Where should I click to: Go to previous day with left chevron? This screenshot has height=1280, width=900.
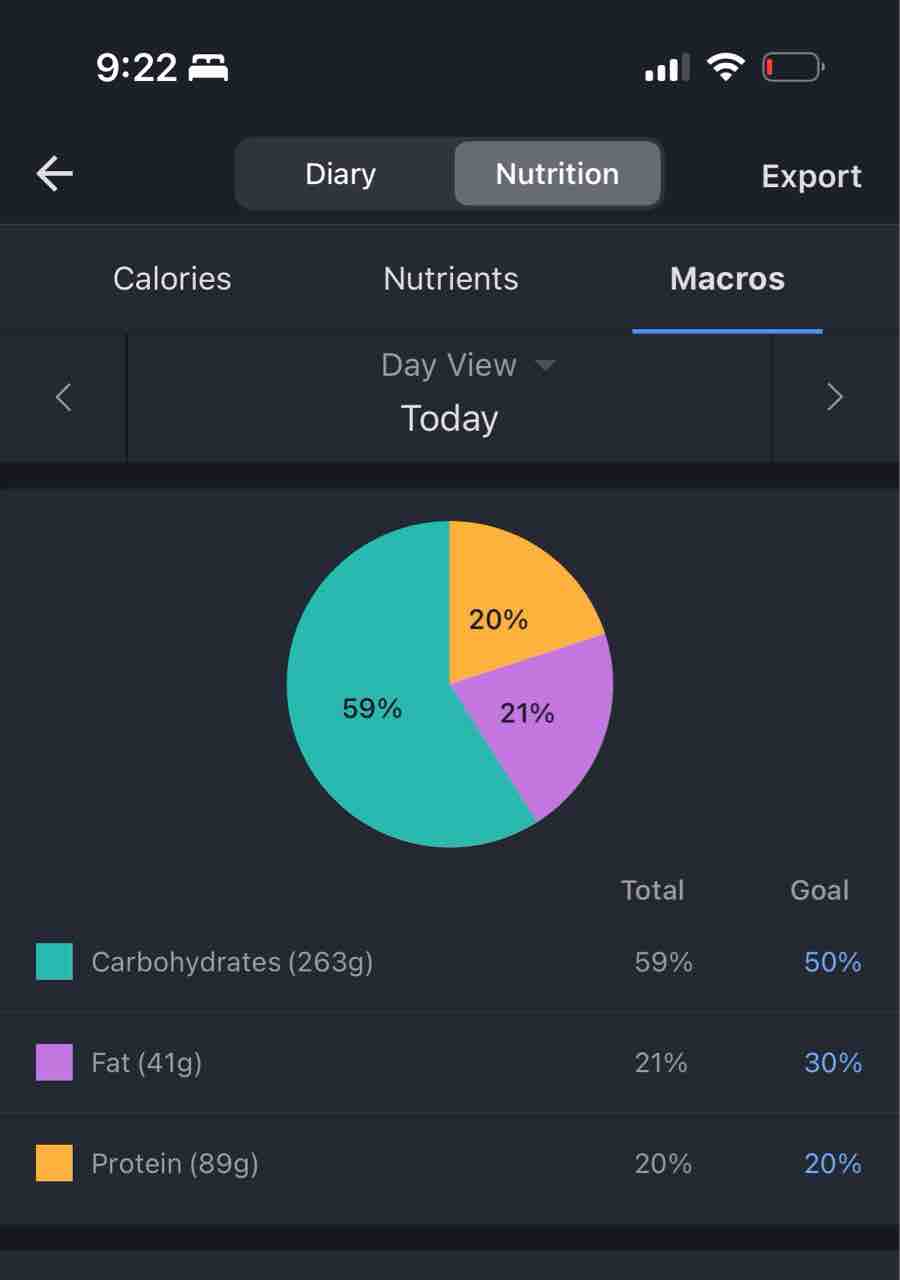(63, 397)
